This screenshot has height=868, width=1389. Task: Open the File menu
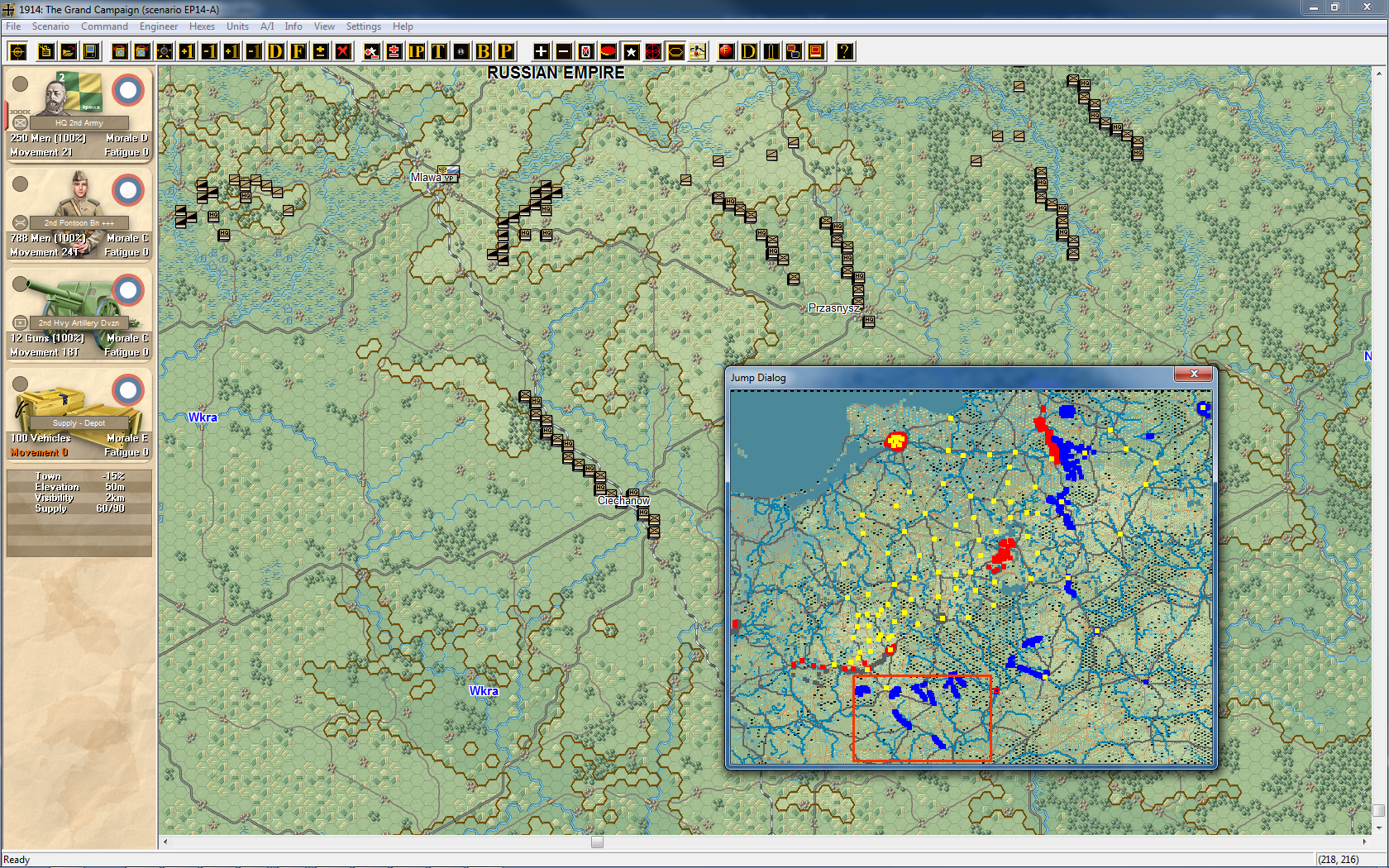click(x=13, y=26)
